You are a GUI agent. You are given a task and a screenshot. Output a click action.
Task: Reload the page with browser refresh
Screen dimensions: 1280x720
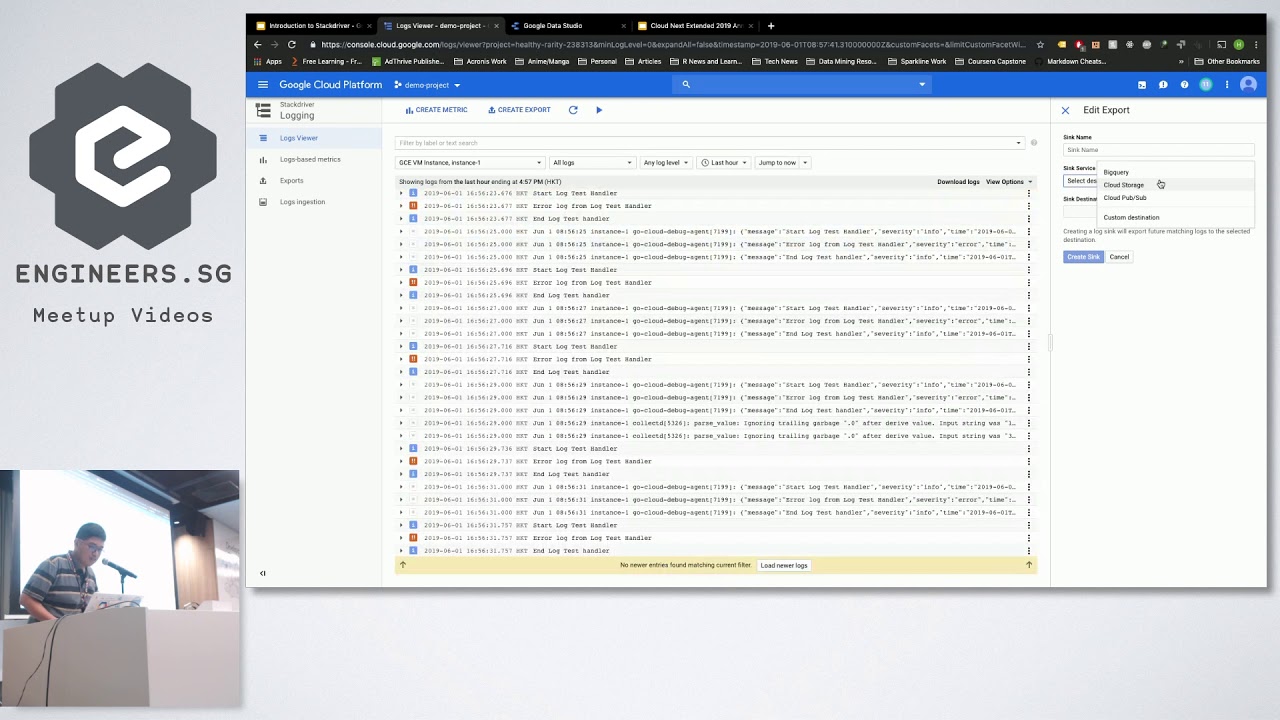coord(292,45)
